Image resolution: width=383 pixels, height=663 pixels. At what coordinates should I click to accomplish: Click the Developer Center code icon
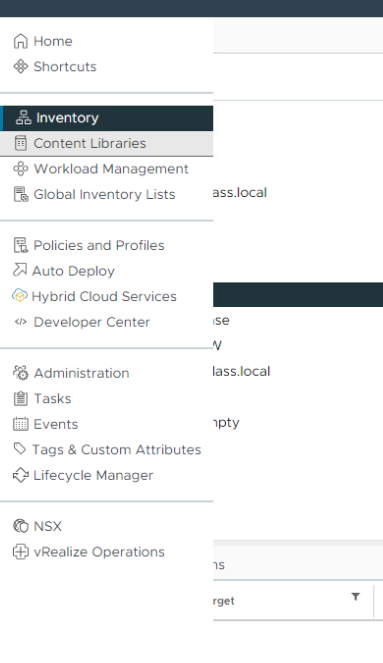(21, 322)
